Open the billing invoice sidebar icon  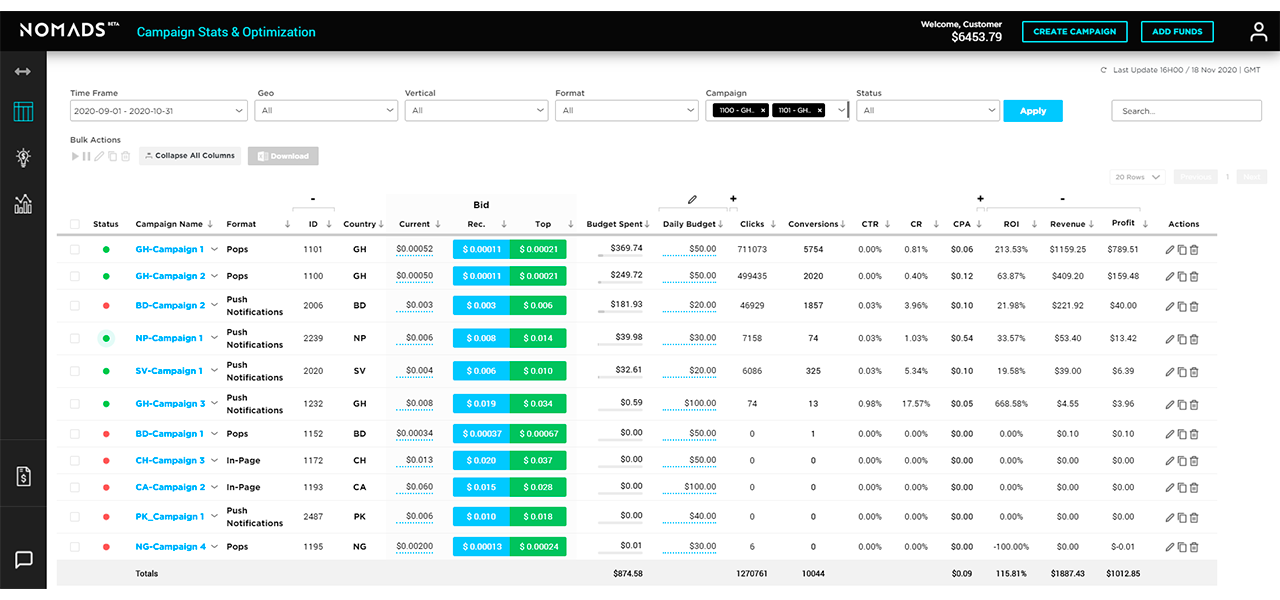23,476
